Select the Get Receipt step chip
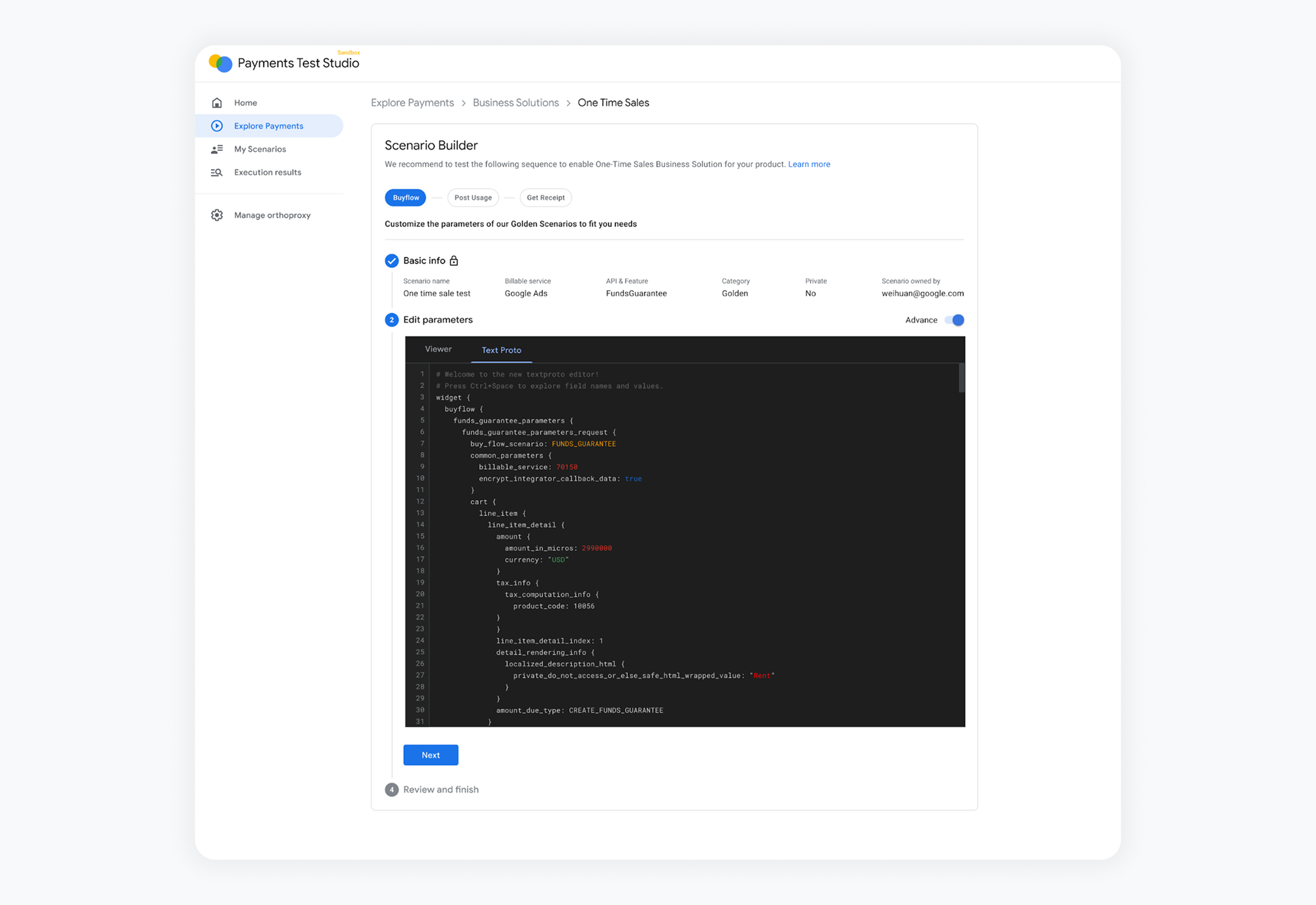Image resolution: width=1316 pixels, height=905 pixels. pos(545,198)
